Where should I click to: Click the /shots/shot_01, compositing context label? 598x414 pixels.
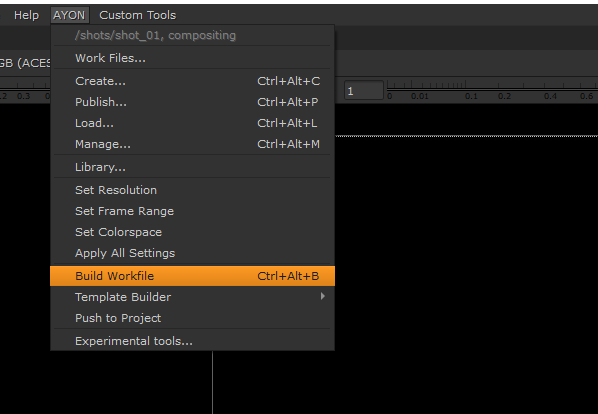[x=155, y=35]
